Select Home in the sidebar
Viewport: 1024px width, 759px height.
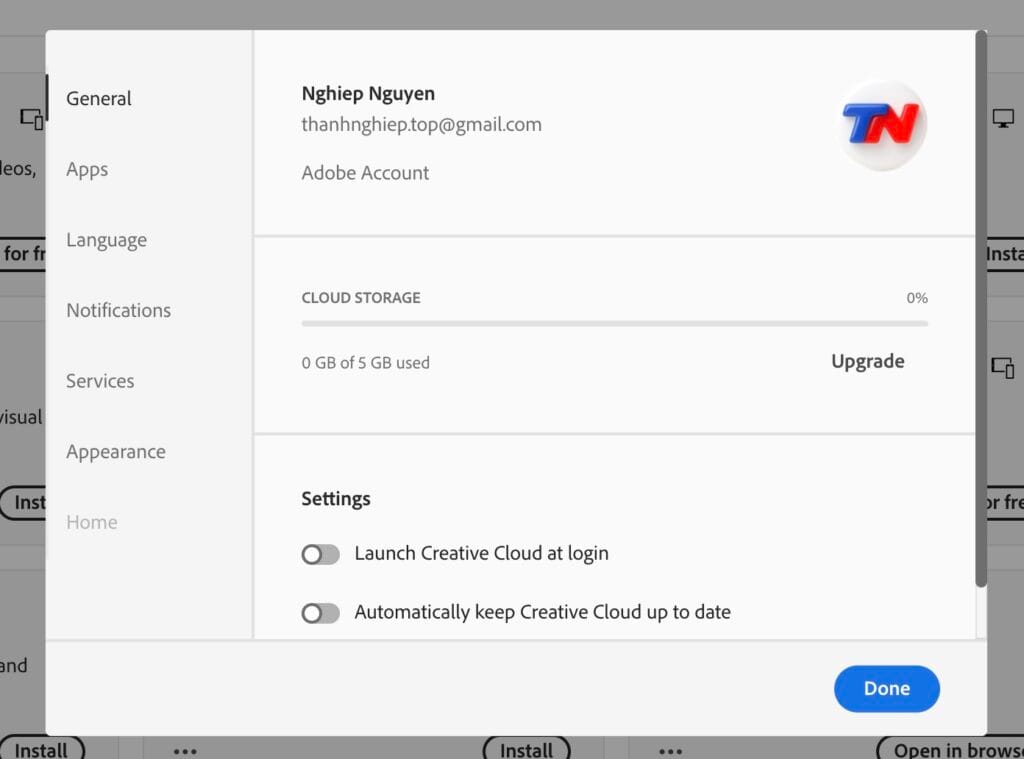[x=91, y=521]
